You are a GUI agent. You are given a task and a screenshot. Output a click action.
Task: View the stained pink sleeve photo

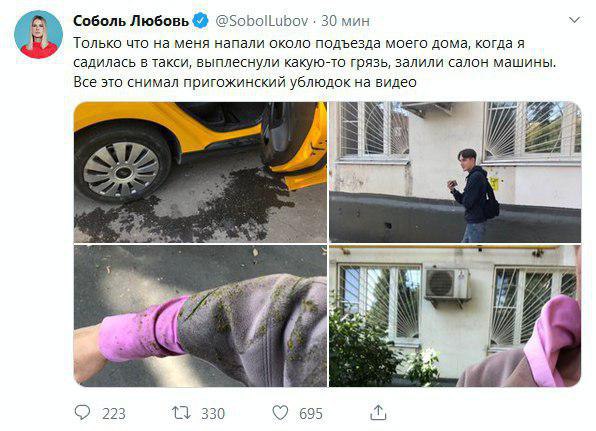[x=200, y=316]
